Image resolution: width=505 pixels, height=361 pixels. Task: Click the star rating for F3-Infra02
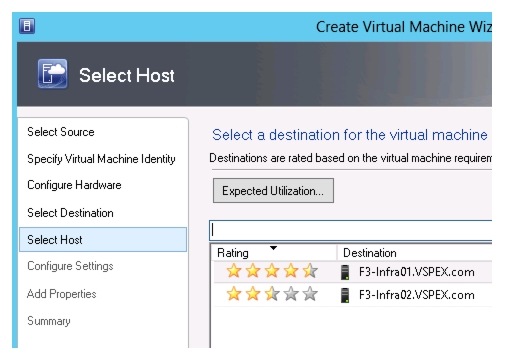pyautogui.click(x=272, y=294)
